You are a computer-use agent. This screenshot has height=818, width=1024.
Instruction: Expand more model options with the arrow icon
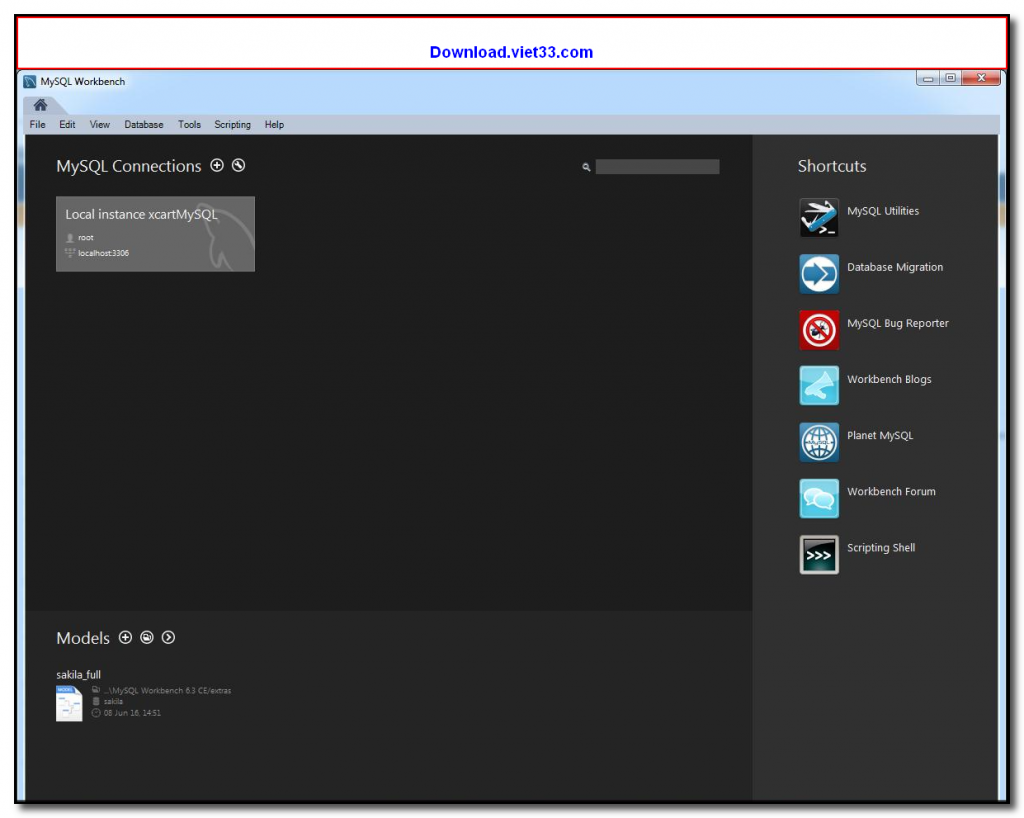tap(168, 637)
